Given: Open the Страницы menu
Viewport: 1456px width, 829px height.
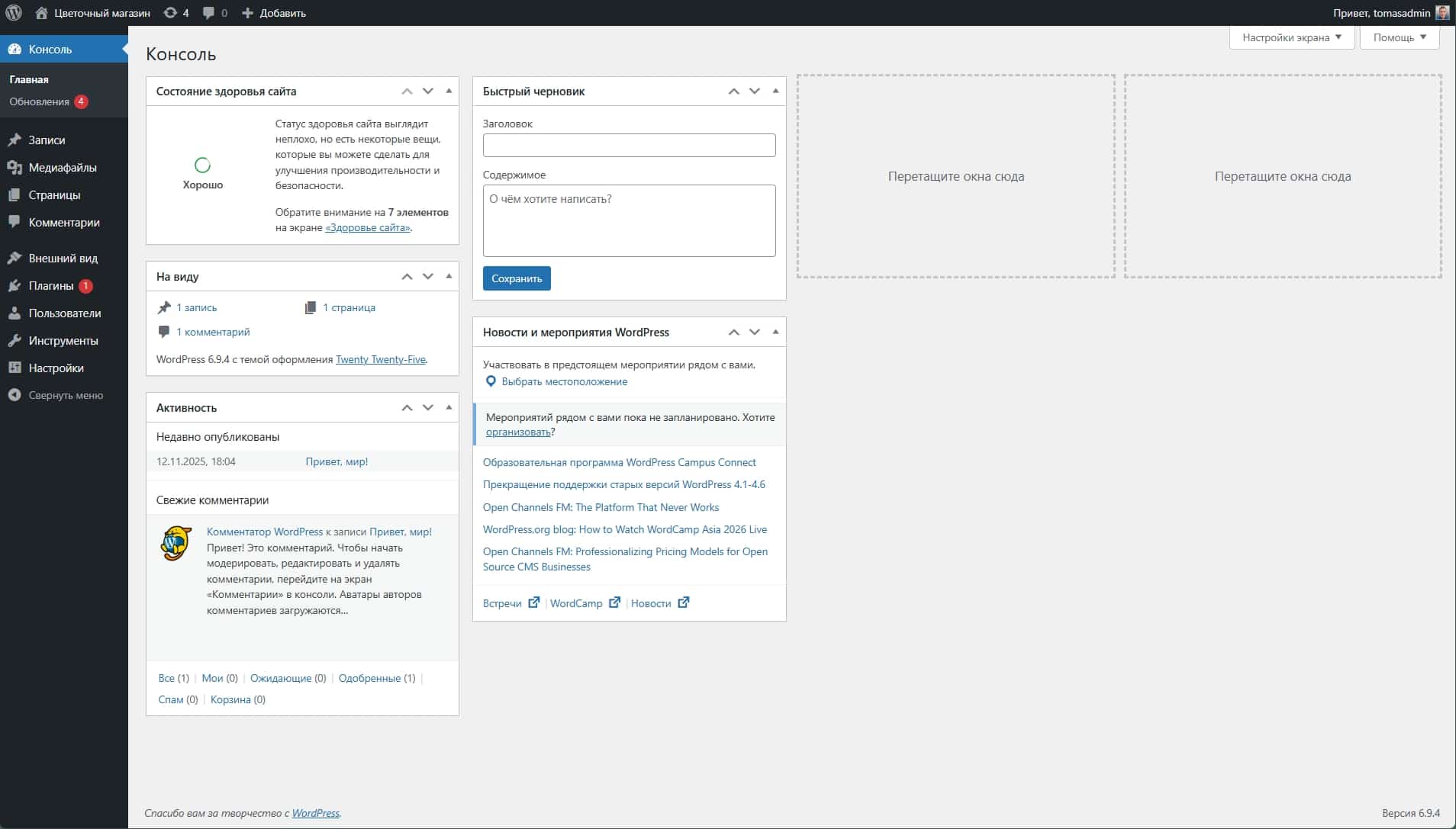Looking at the screenshot, I should [x=64, y=195].
